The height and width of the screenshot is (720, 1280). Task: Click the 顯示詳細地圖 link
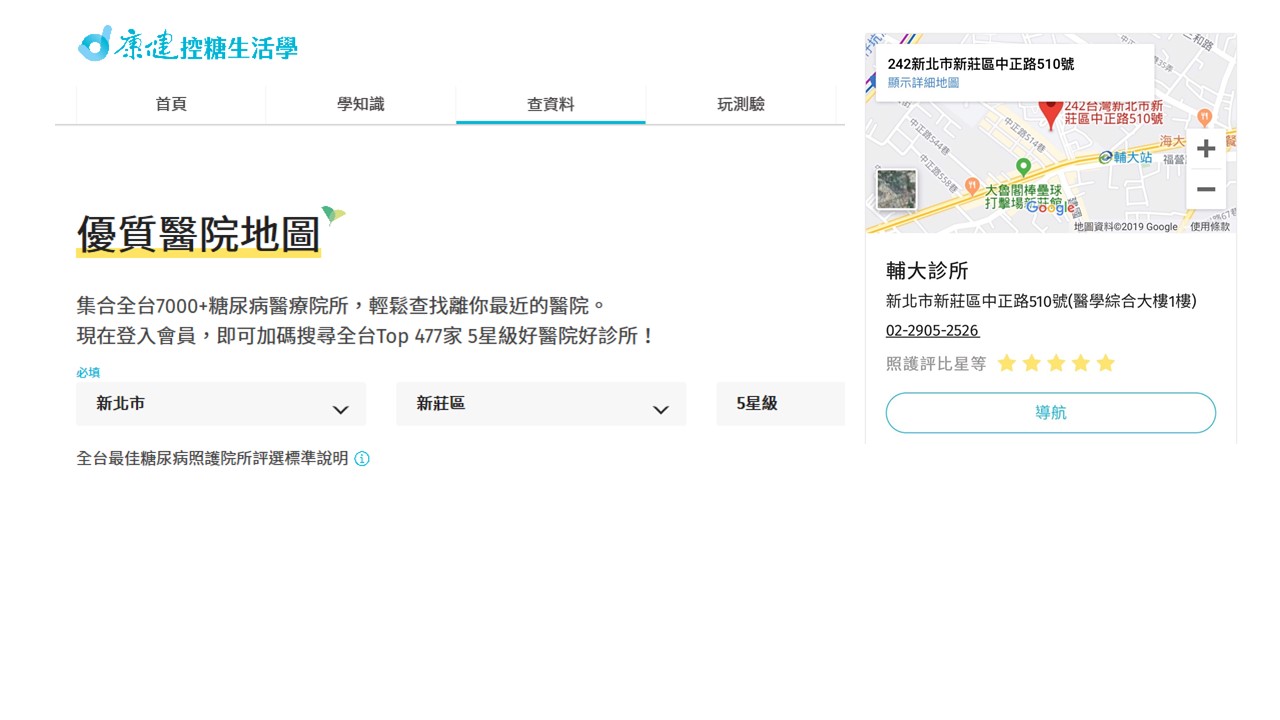923,83
